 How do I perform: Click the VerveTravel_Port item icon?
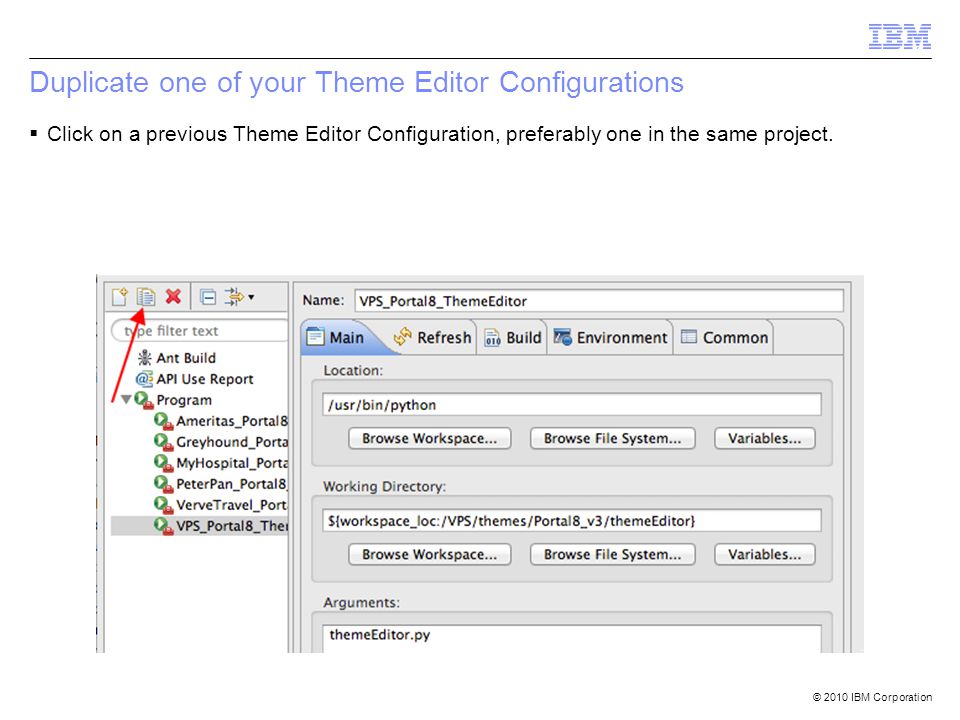pyautogui.click(x=163, y=505)
